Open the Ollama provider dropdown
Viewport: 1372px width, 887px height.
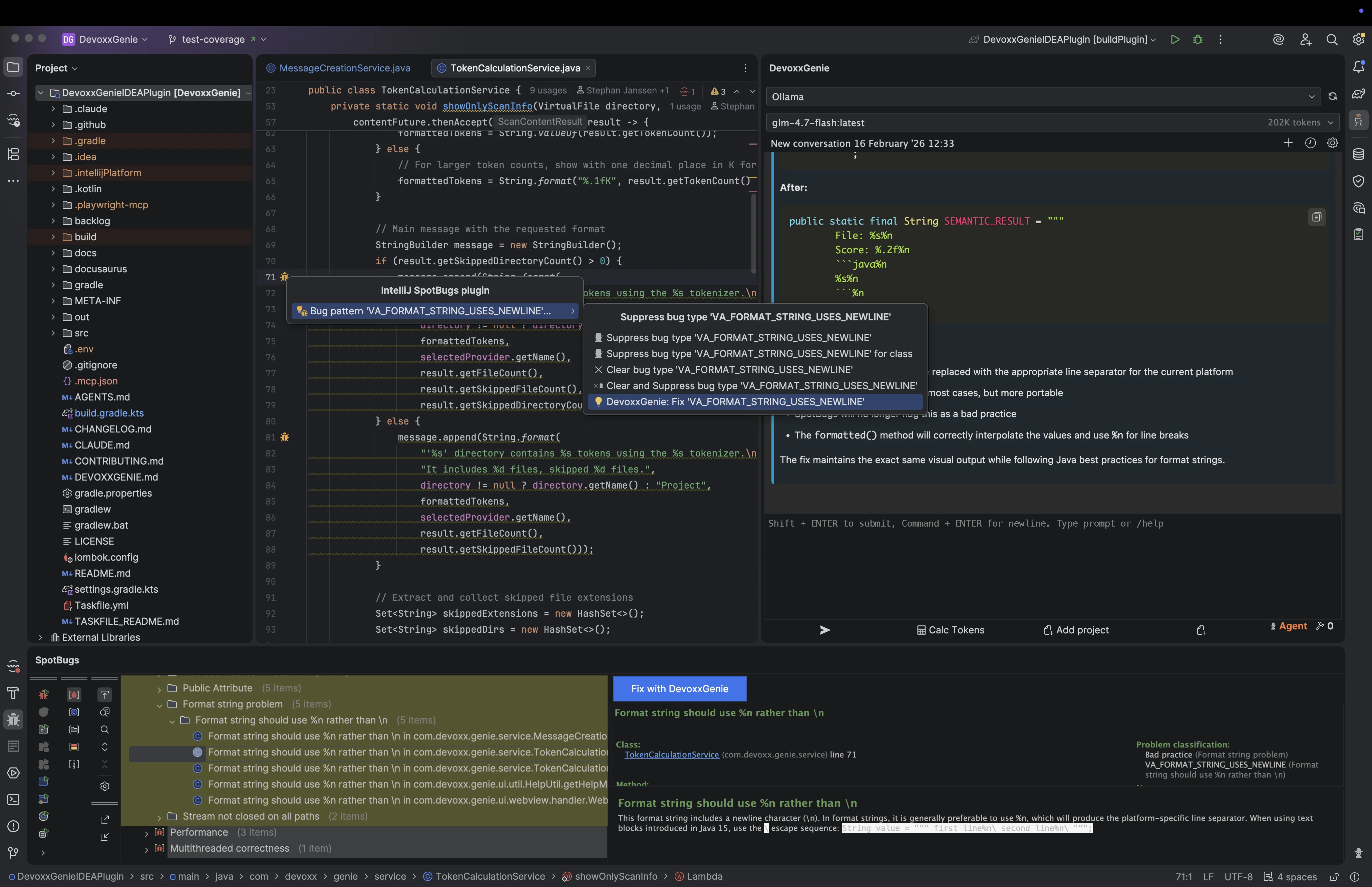pyautogui.click(x=1043, y=96)
